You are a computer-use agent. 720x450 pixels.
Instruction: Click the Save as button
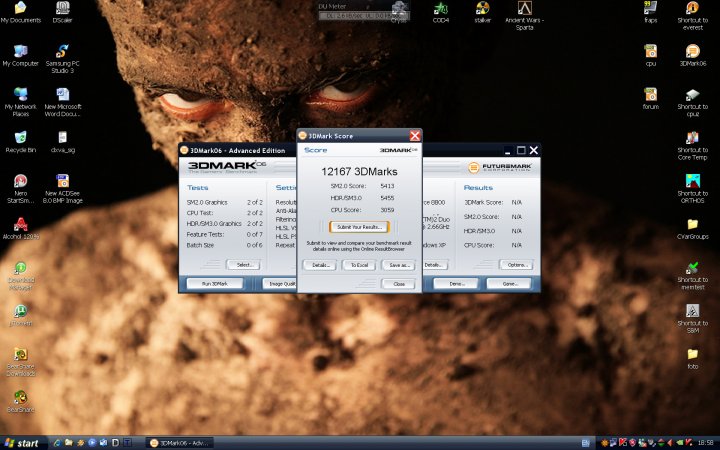[x=399, y=265]
